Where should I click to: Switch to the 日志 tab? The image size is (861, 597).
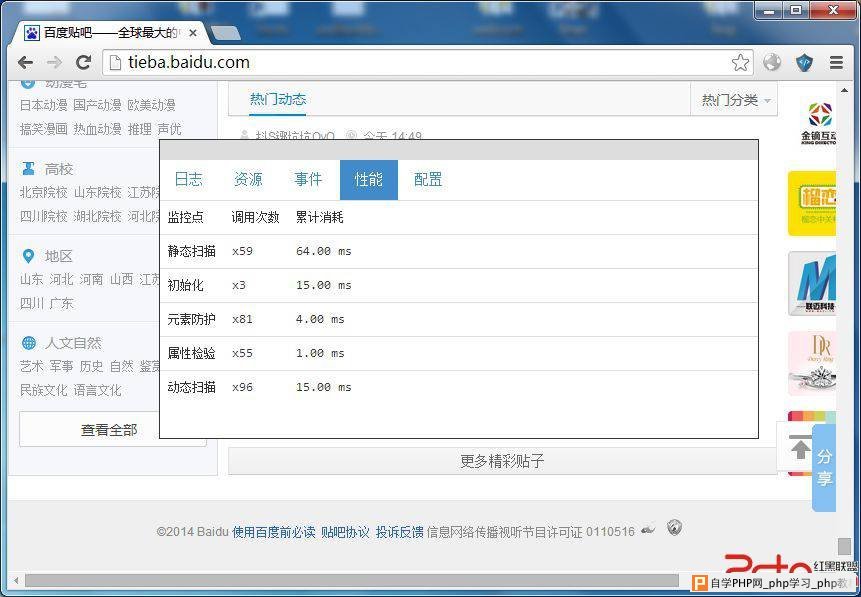(x=188, y=180)
